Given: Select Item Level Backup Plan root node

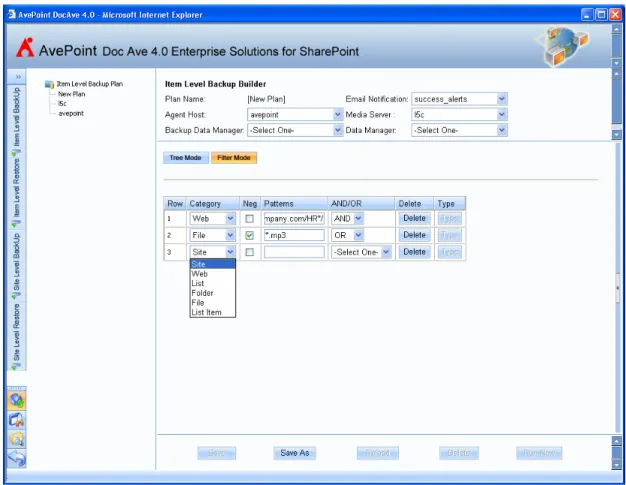Looking at the screenshot, I should (x=89, y=84).
